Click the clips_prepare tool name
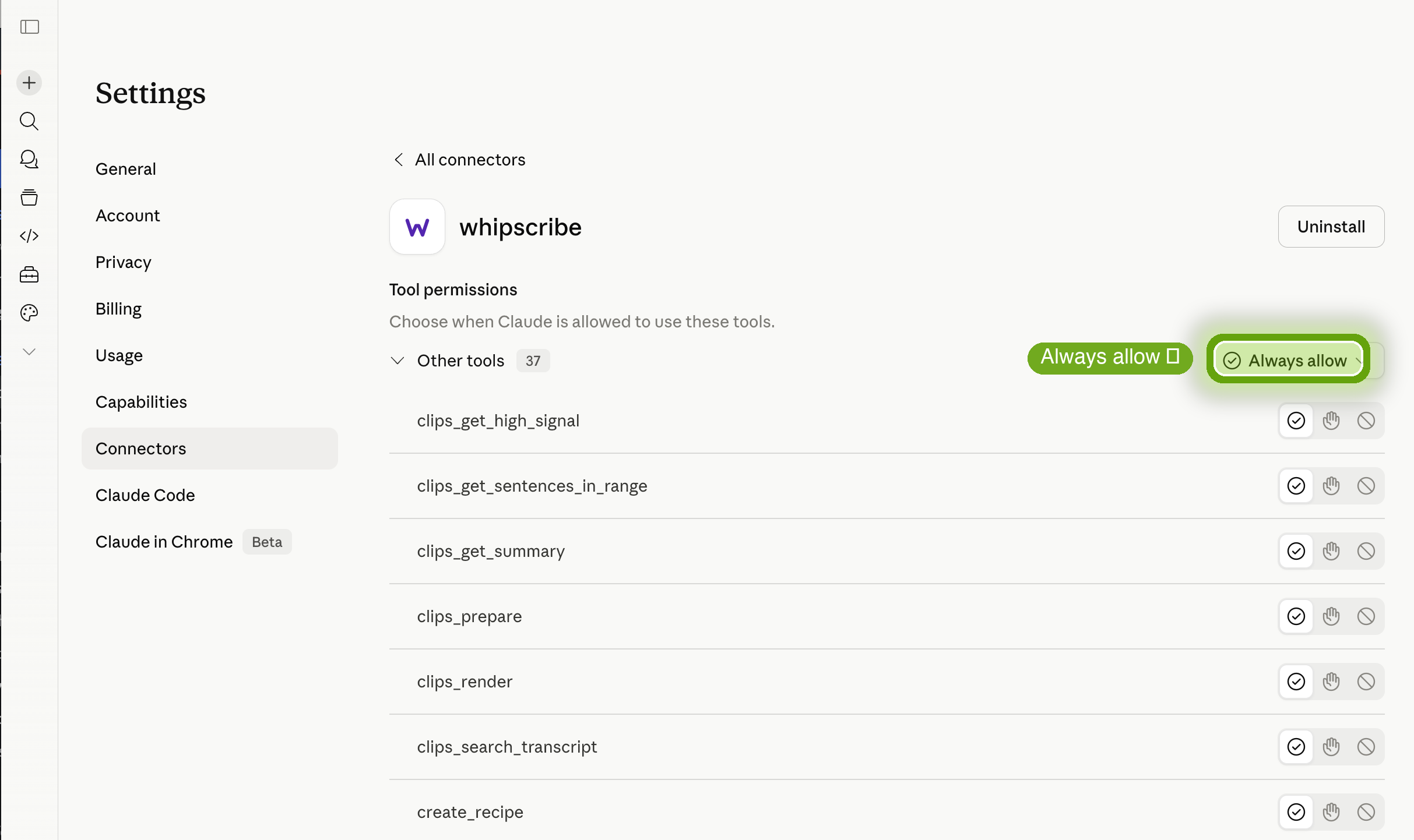The image size is (1414, 840). tap(470, 616)
